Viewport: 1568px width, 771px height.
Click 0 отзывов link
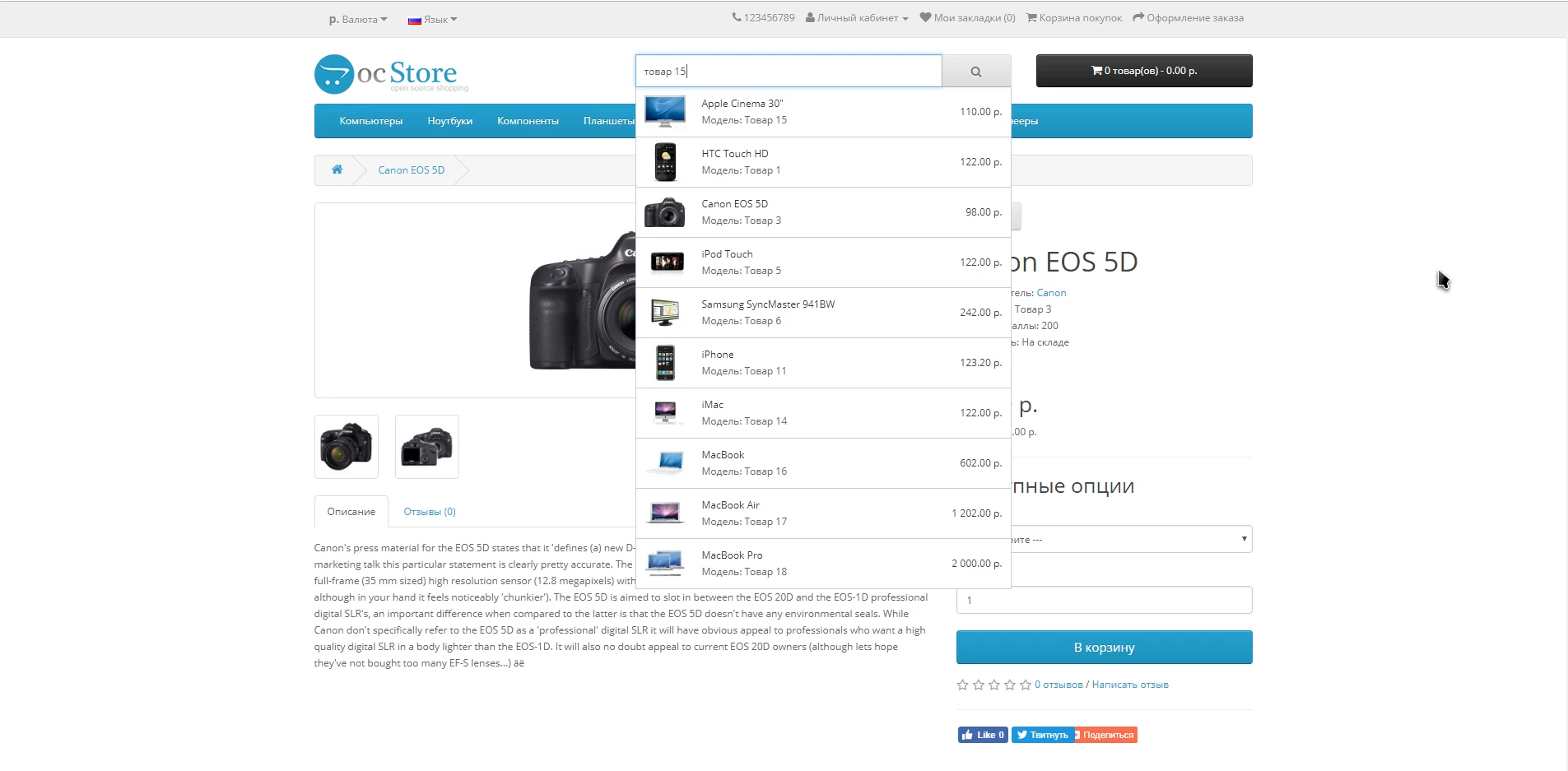pos(1059,685)
